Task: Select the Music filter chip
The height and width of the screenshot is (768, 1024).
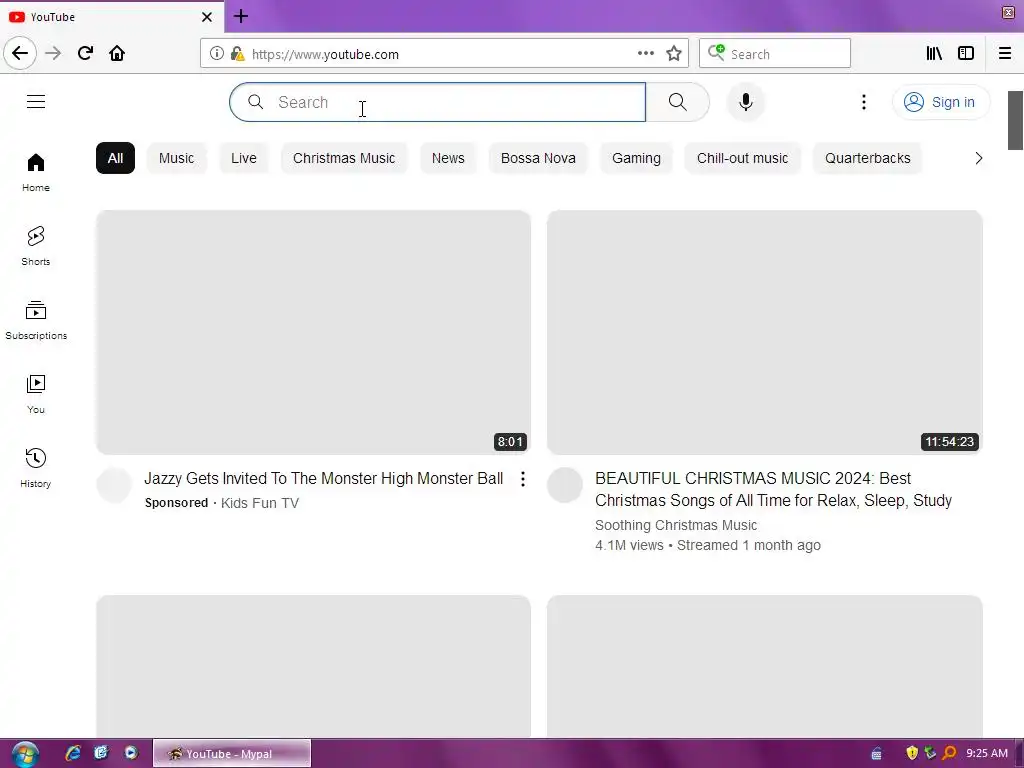Action: 176,158
